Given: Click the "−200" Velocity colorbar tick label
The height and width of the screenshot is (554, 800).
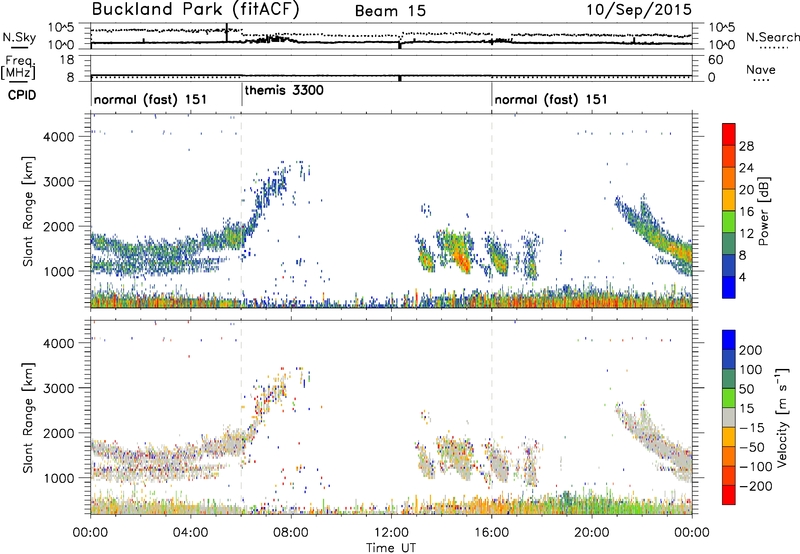Looking at the screenshot, I should click(756, 486).
